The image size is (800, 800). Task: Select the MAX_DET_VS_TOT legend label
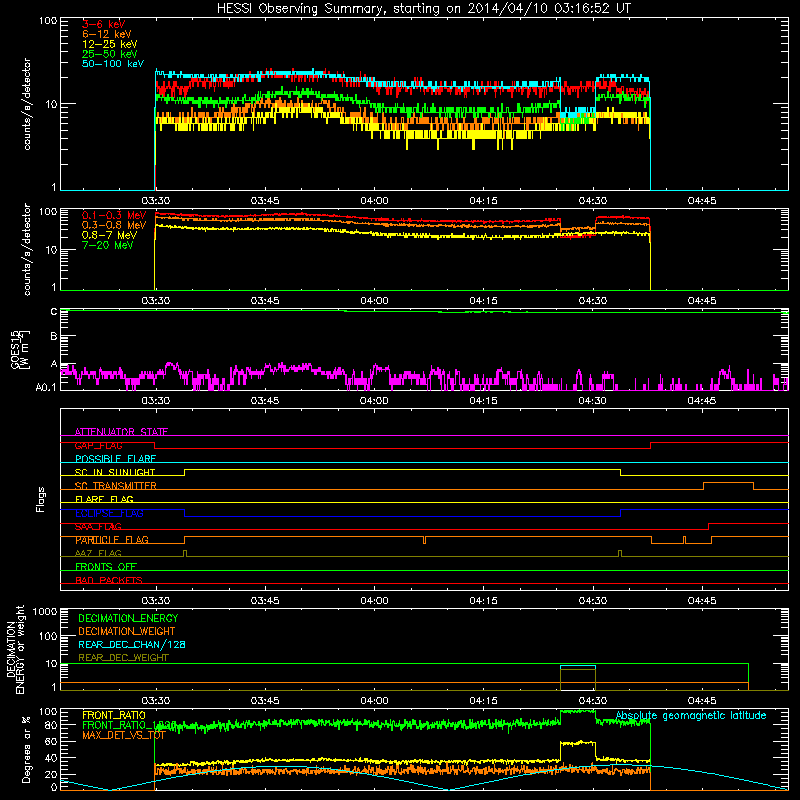(123, 735)
